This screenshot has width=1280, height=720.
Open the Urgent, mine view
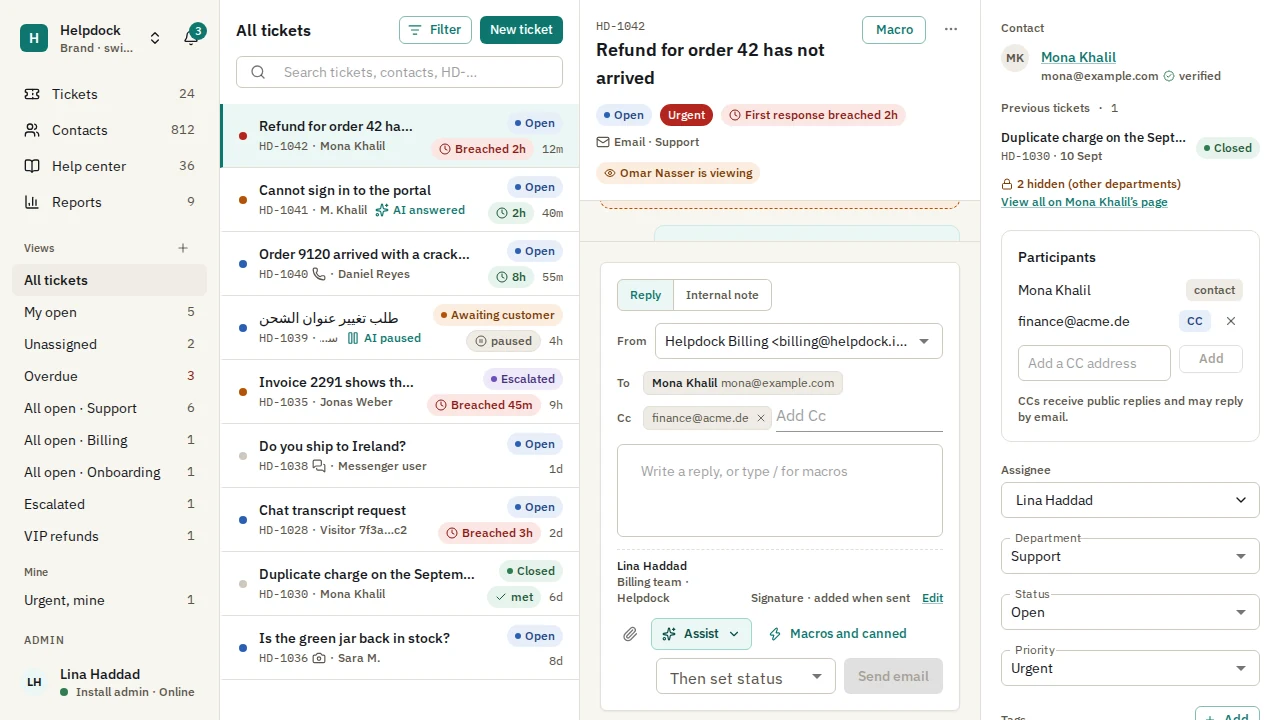109,600
